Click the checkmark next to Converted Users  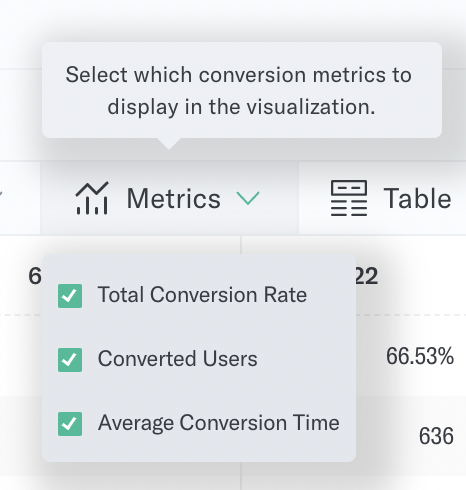tap(70, 360)
